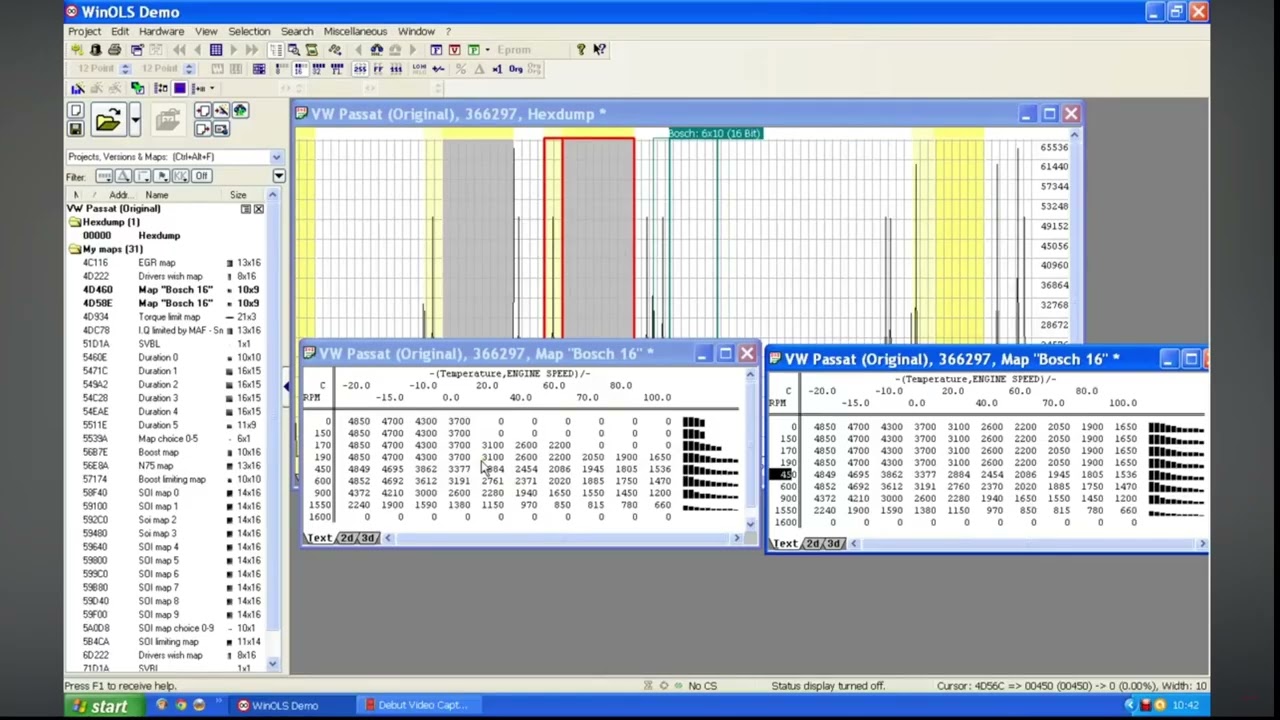Select the 8-bit display mode icon

(282, 68)
